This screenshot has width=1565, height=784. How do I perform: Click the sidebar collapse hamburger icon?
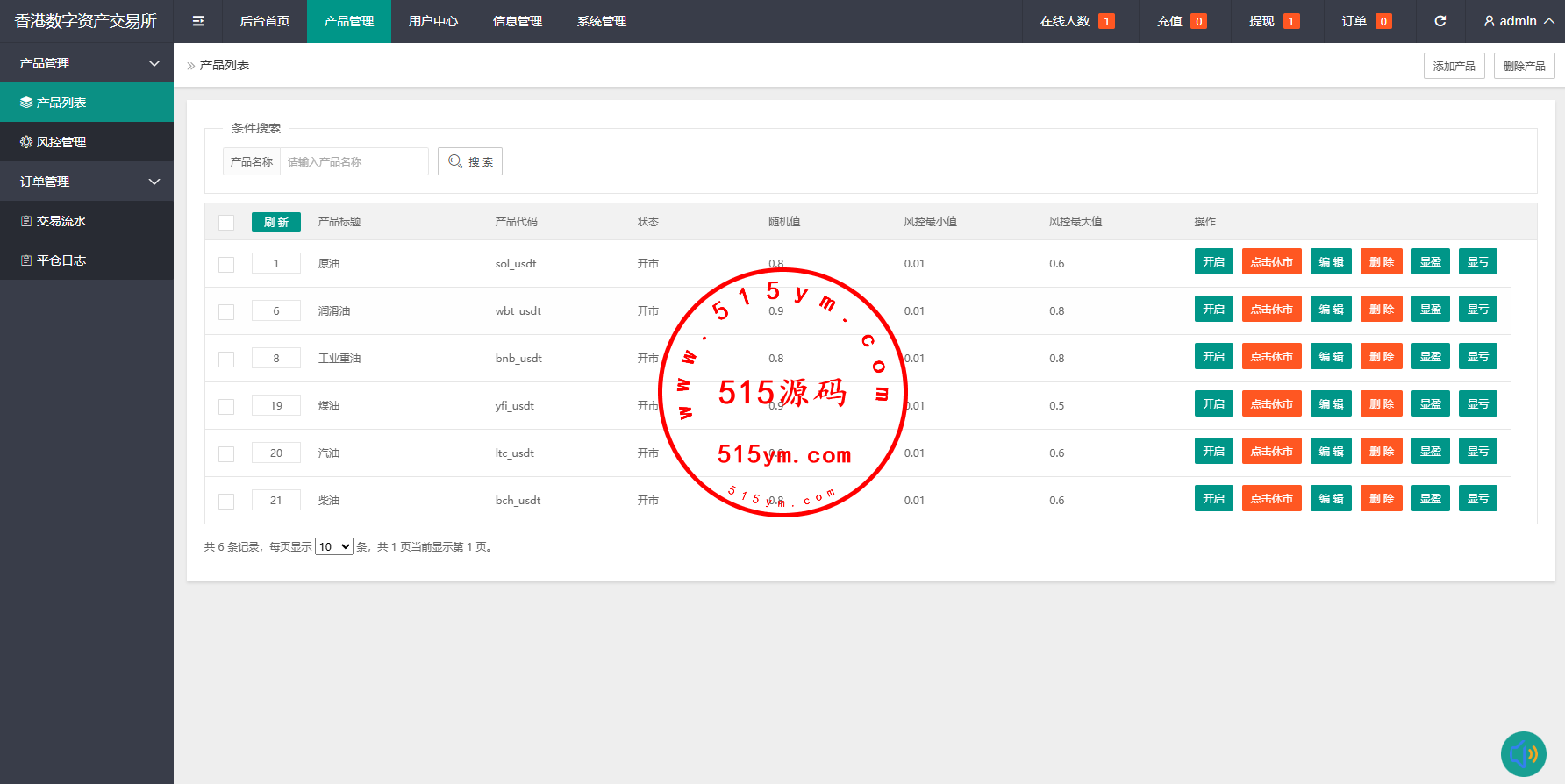(x=198, y=21)
